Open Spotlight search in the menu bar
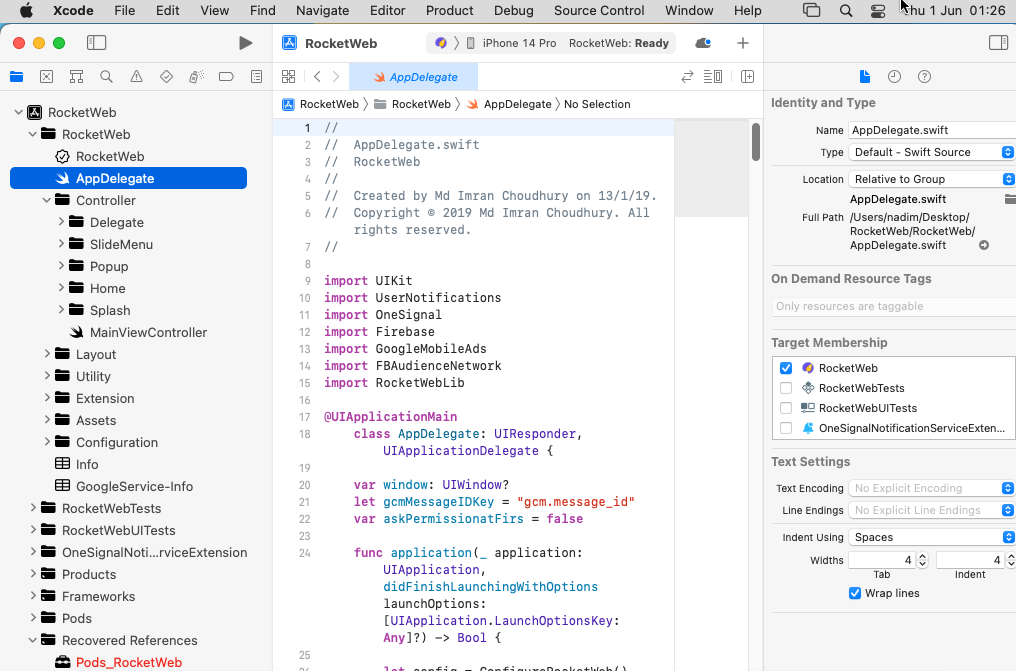Screen dimensions: 1016x671 846,10
